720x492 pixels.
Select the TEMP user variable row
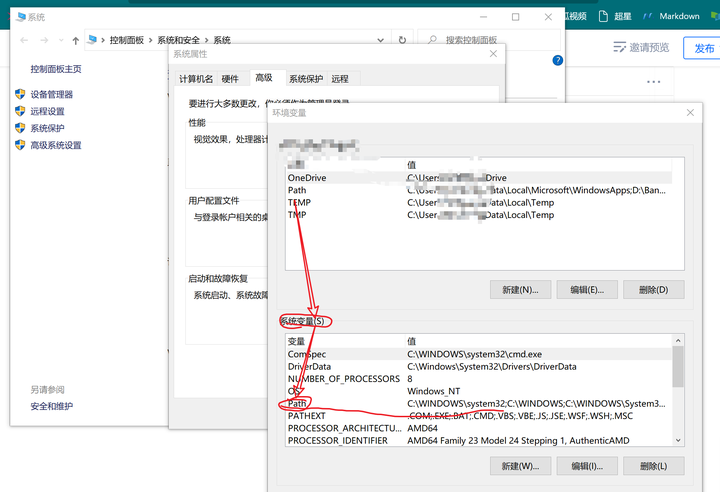coord(478,203)
